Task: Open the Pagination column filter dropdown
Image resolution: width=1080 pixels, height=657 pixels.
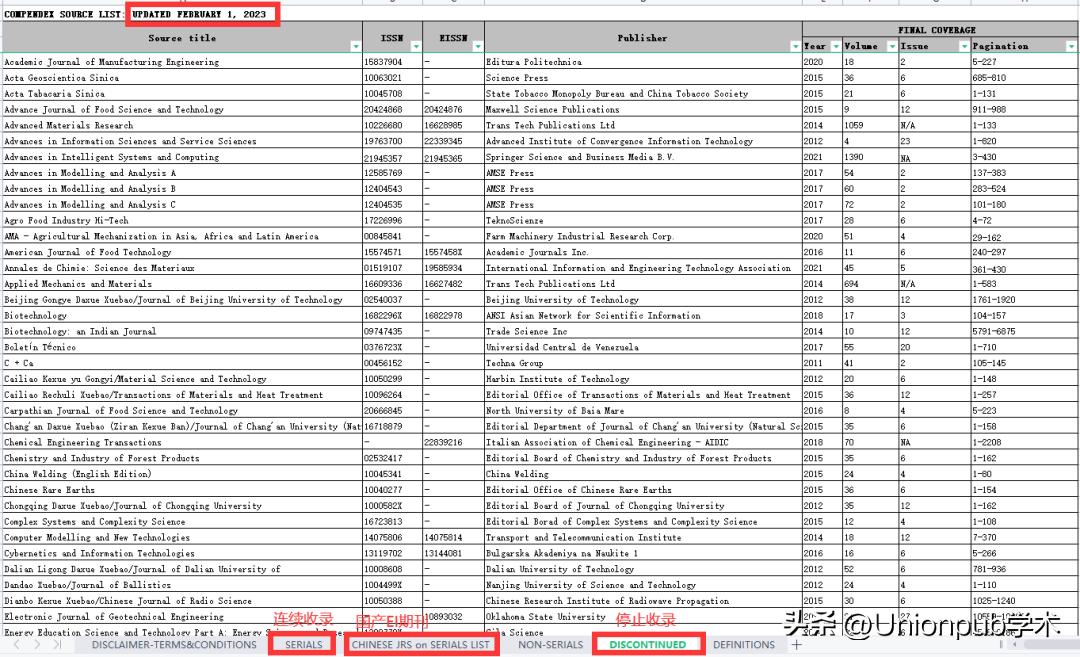Action: click(1071, 46)
